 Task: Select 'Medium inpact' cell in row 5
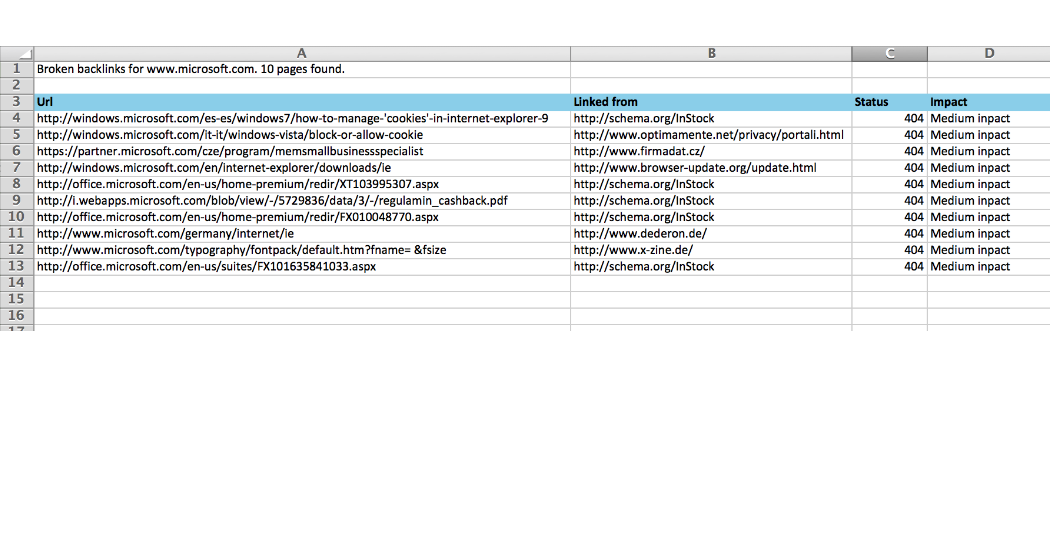[989, 135]
